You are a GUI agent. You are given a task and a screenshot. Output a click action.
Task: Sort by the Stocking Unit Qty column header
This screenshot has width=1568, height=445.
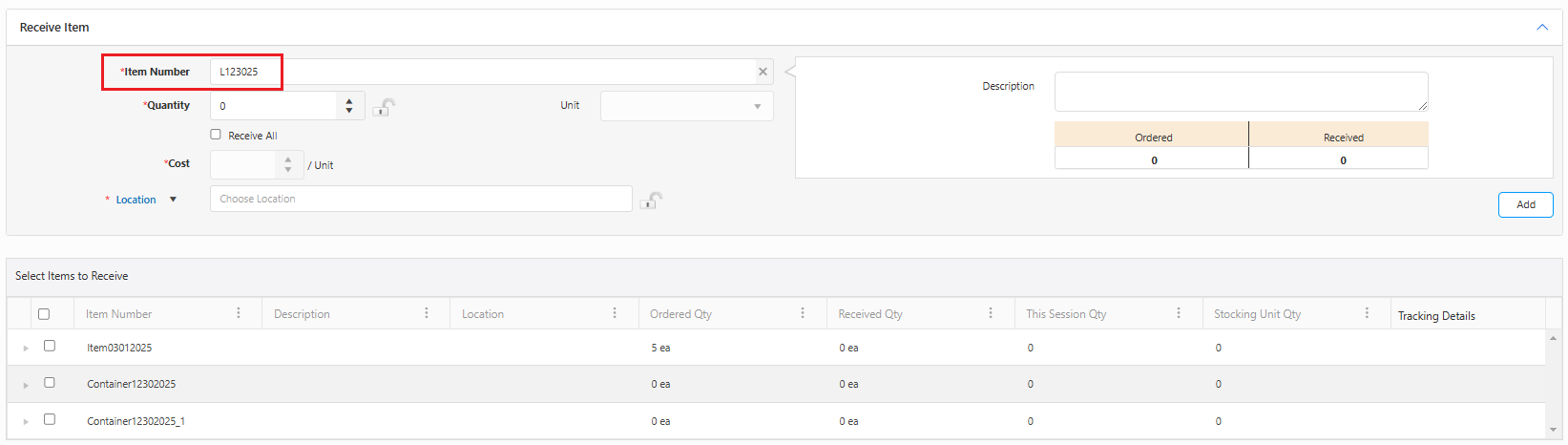click(1257, 314)
